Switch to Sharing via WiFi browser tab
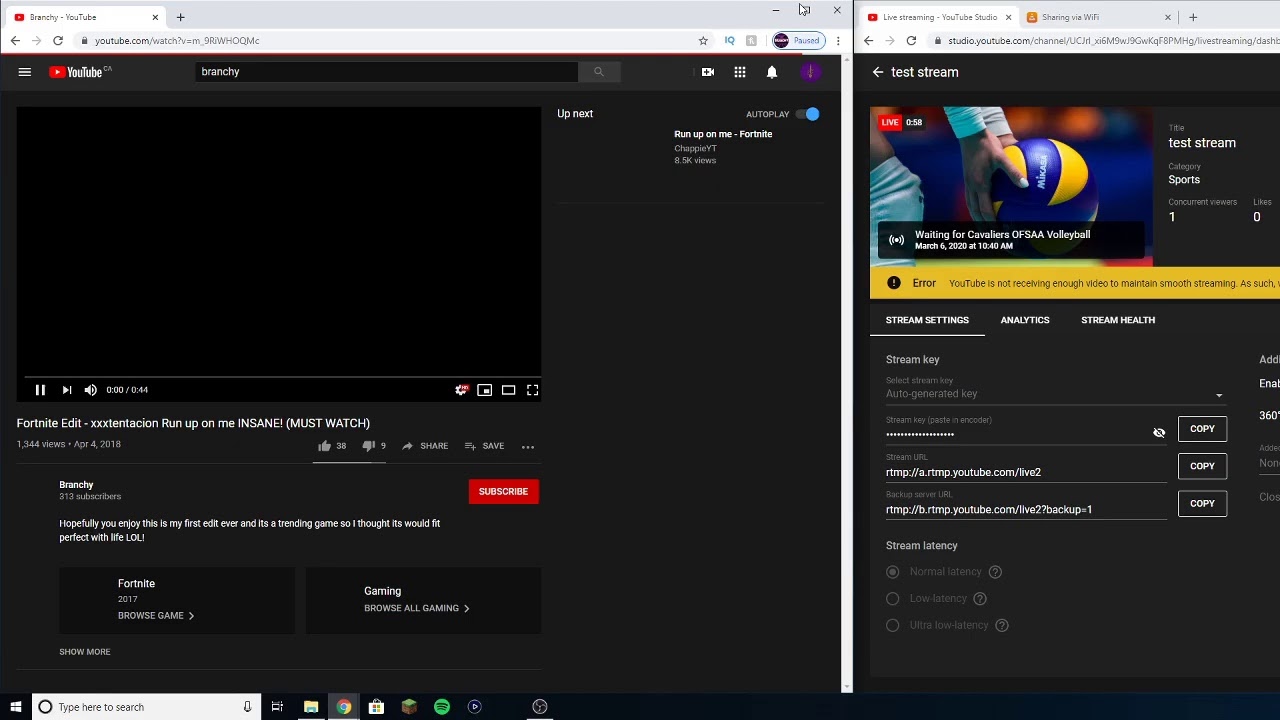The width and height of the screenshot is (1280, 720). tap(1098, 17)
